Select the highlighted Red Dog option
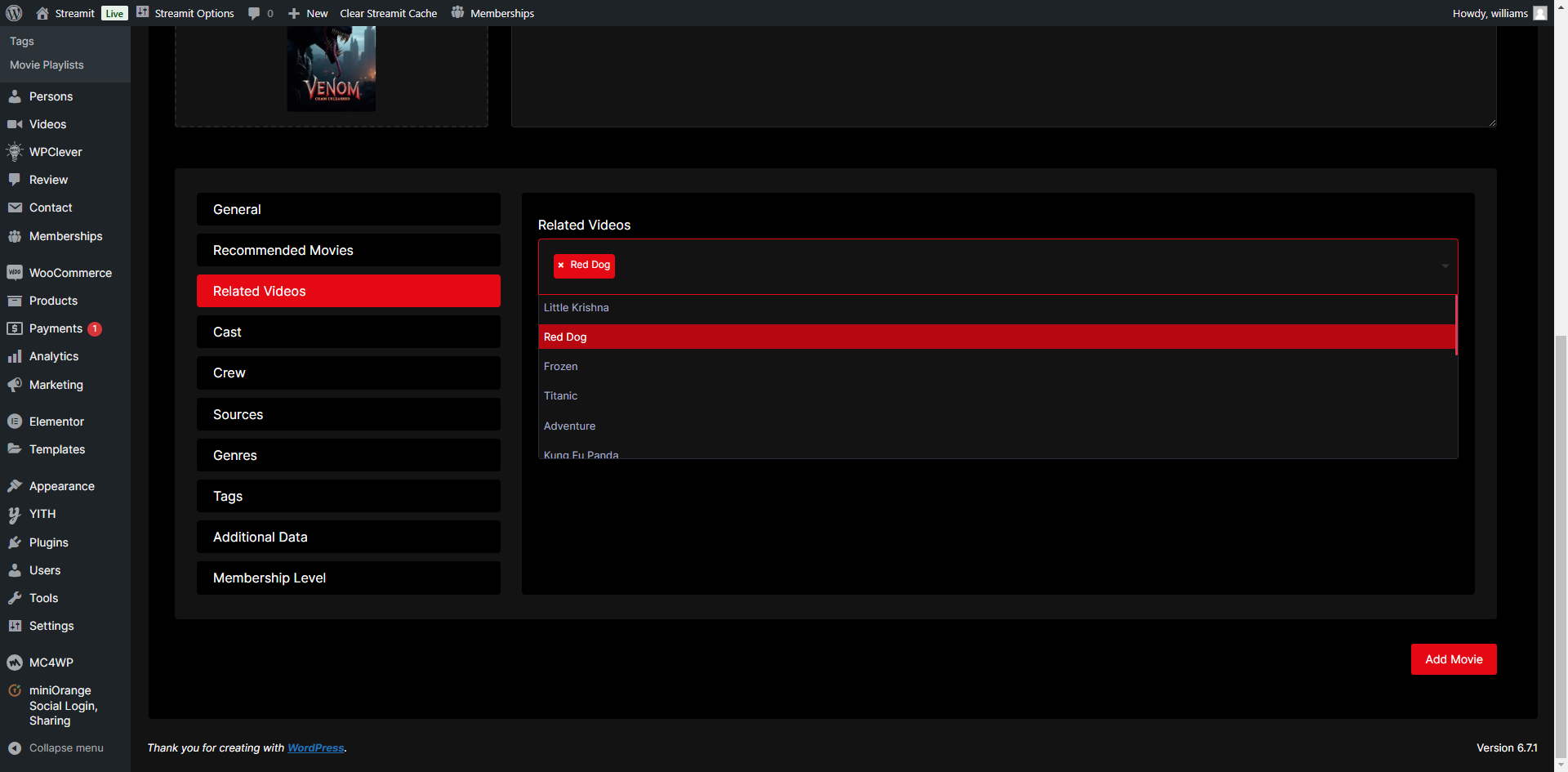This screenshot has width=1568, height=772. point(997,337)
